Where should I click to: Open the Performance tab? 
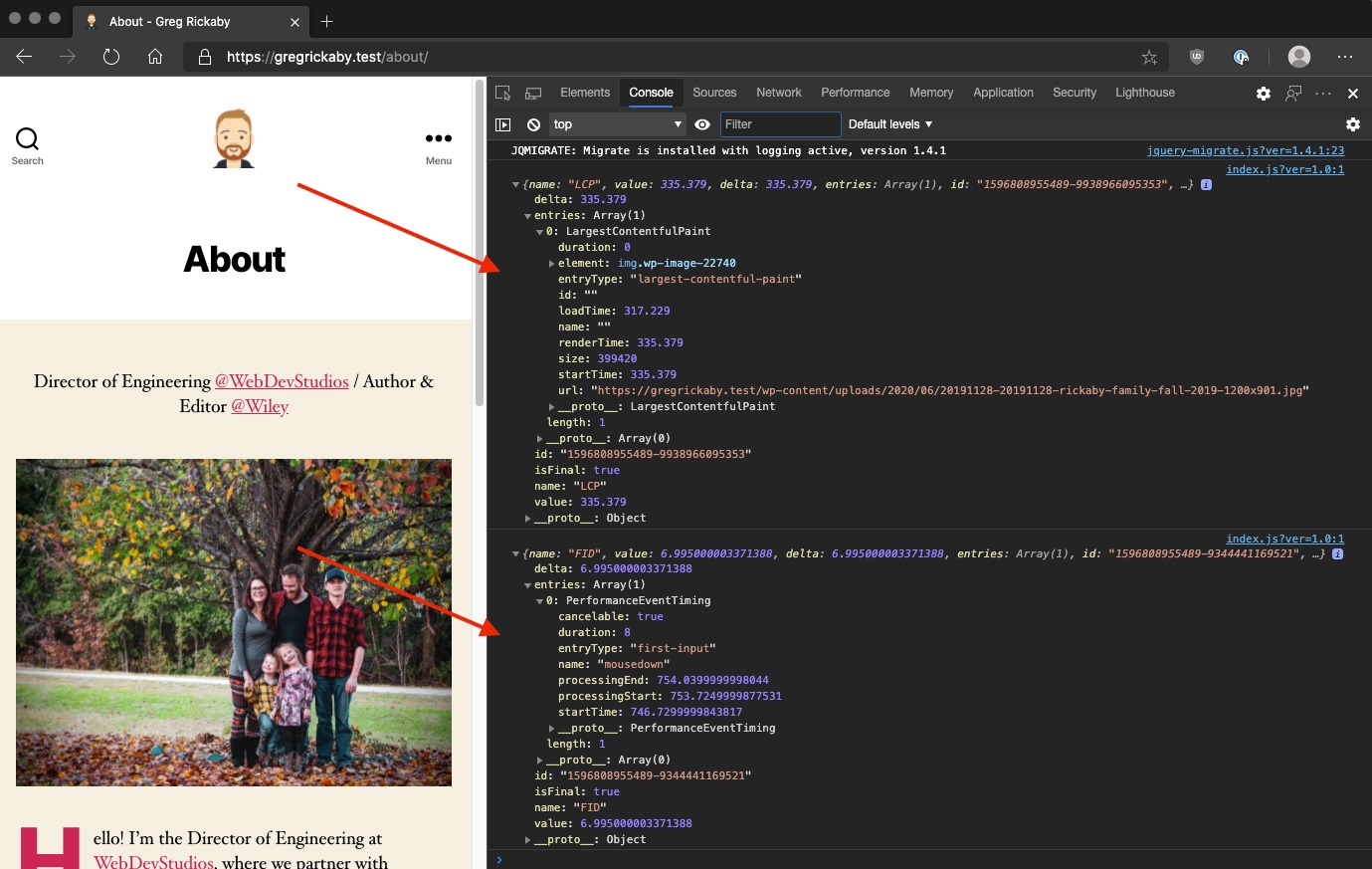pyautogui.click(x=856, y=93)
